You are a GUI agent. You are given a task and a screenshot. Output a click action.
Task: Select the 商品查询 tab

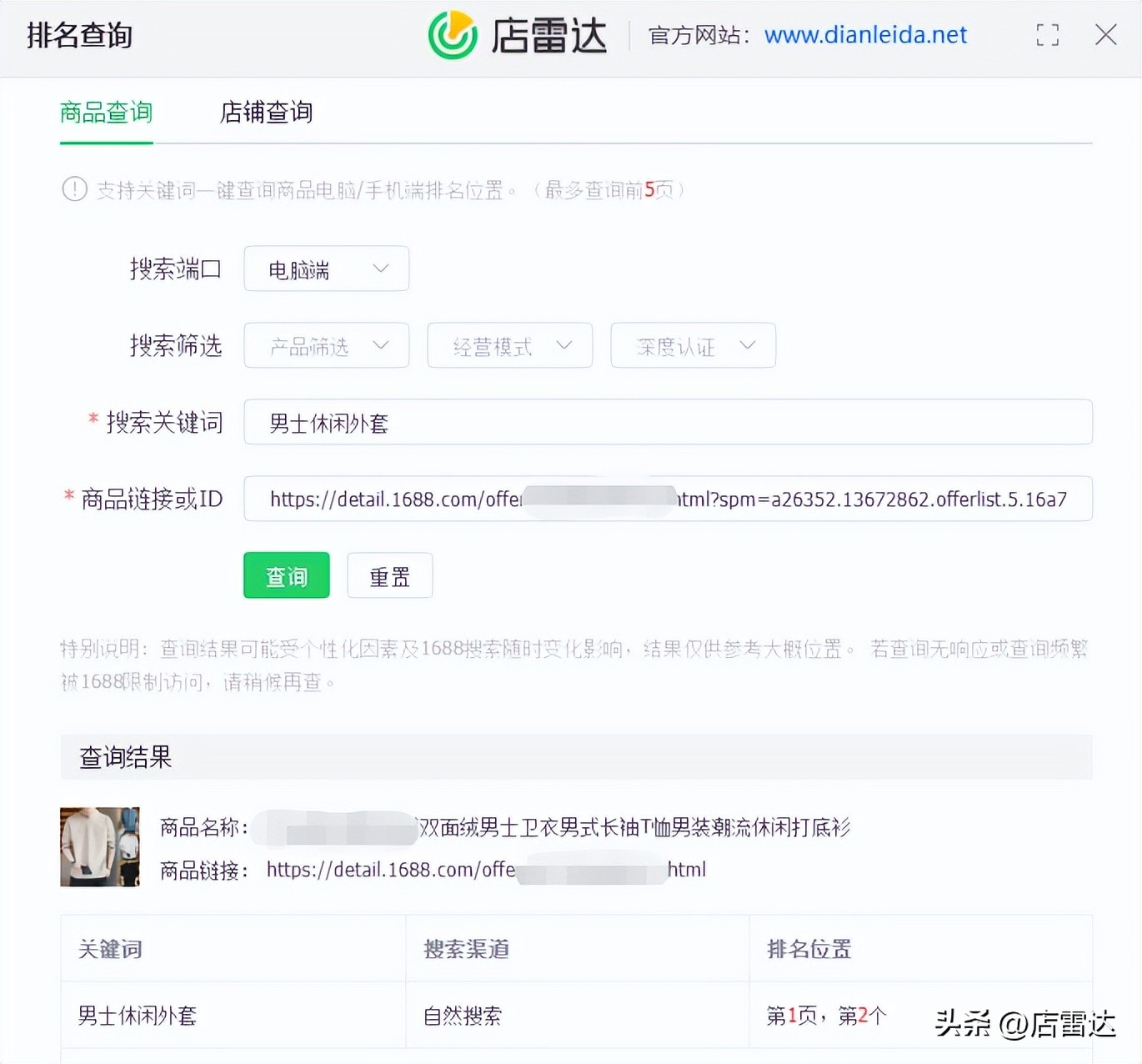106,113
